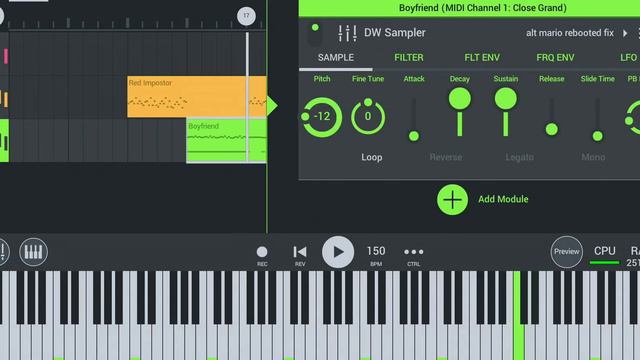Select the Red Impostor clip
This screenshot has height=360, width=640.
197,97
